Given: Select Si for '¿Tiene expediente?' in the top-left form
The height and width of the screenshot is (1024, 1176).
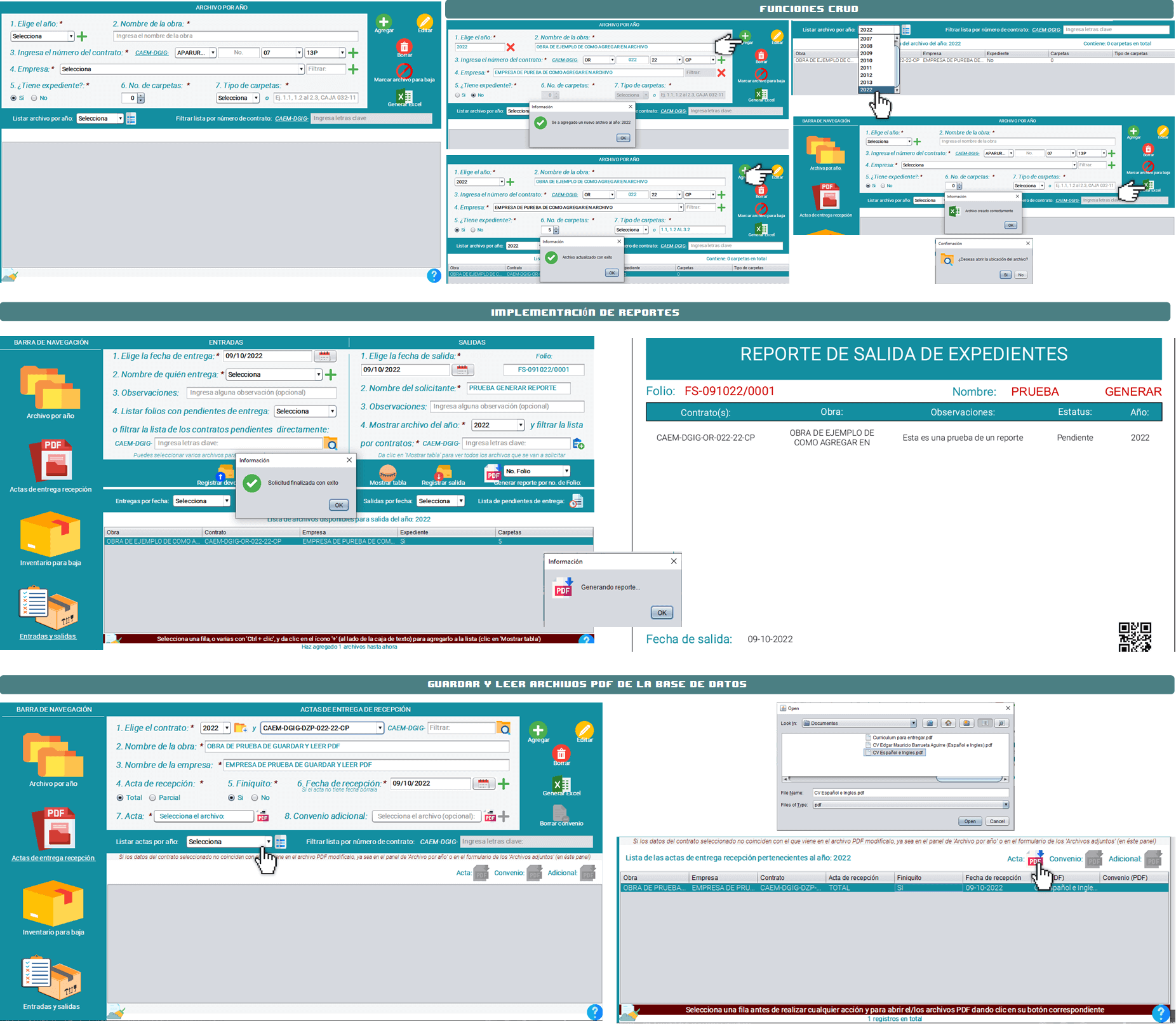Looking at the screenshot, I should coord(13,98).
